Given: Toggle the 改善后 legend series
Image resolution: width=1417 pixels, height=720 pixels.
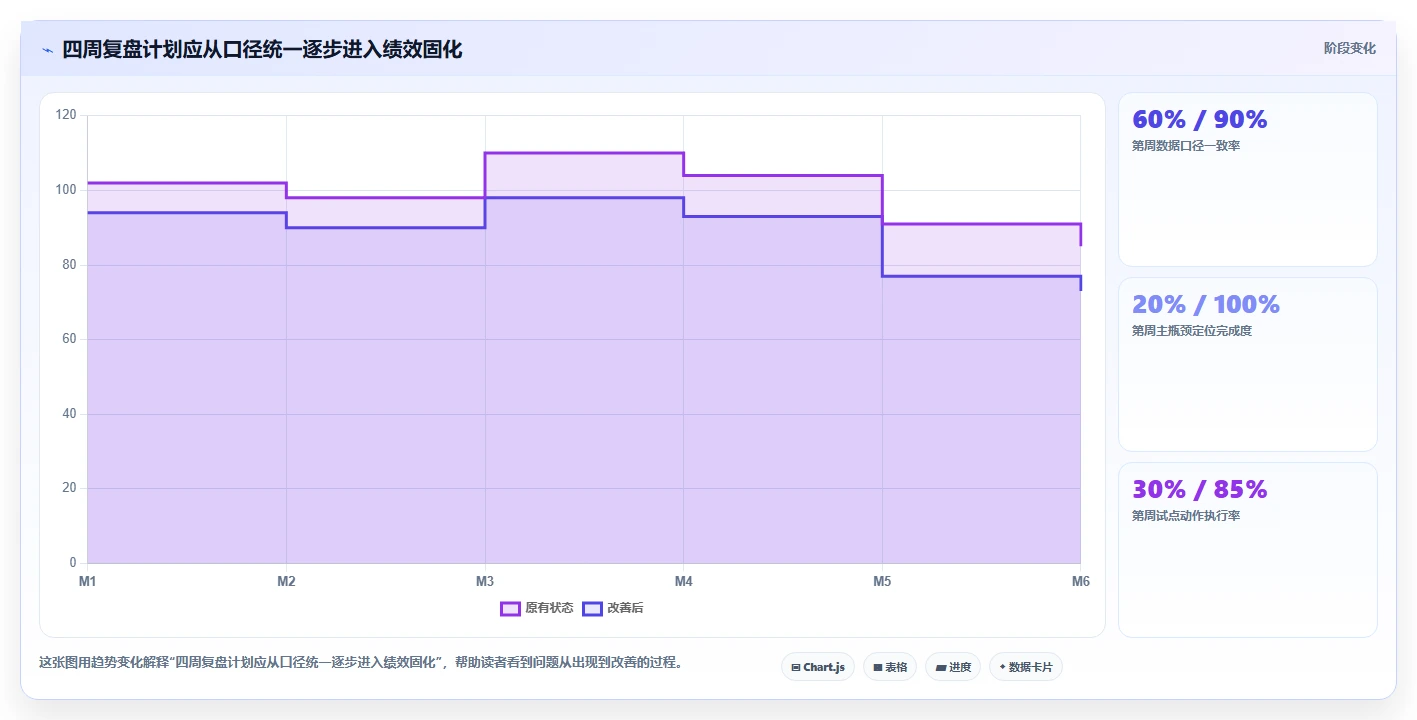Looking at the screenshot, I should [613, 608].
